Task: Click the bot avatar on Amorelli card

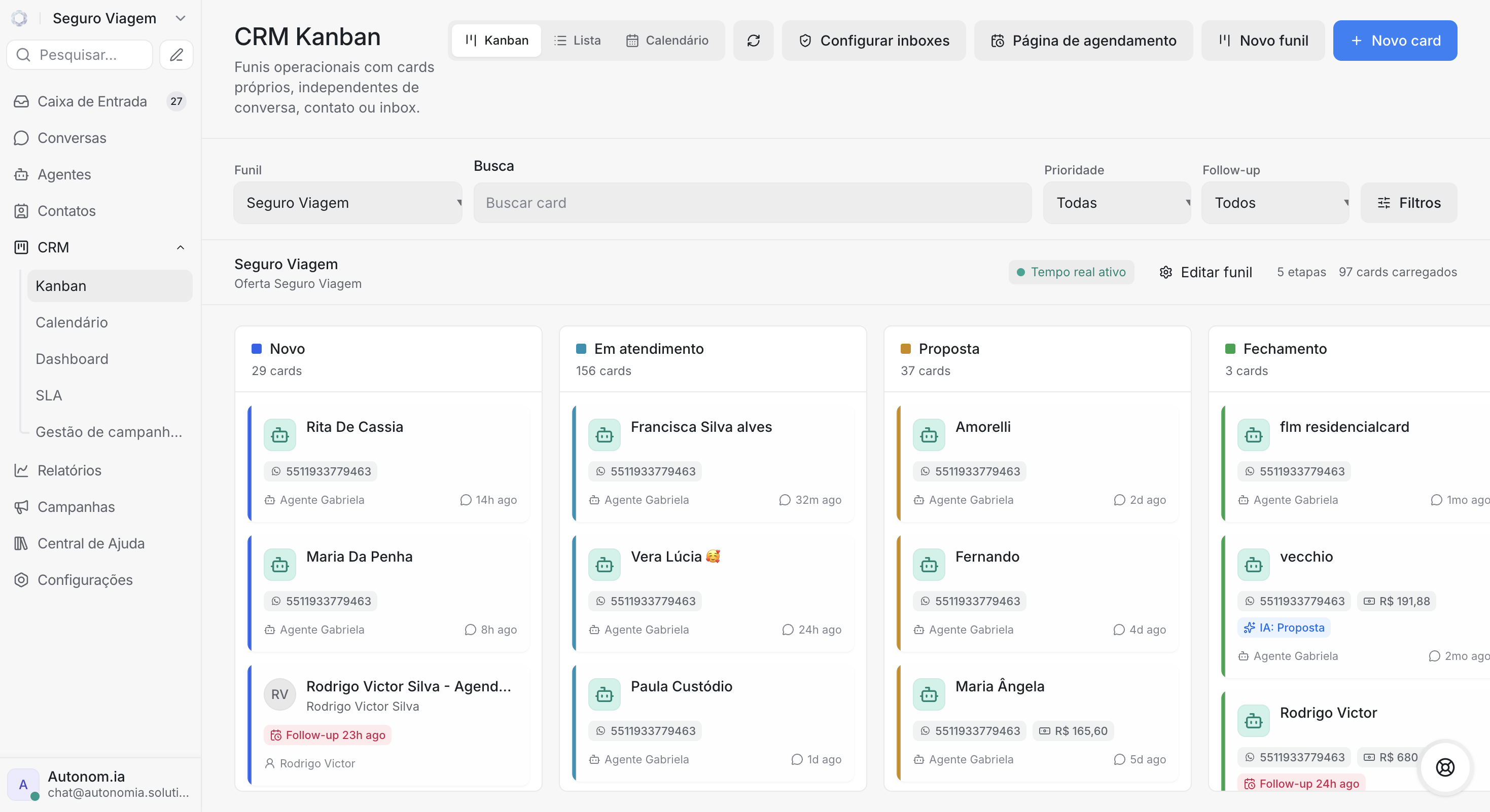Action: pyautogui.click(x=929, y=434)
